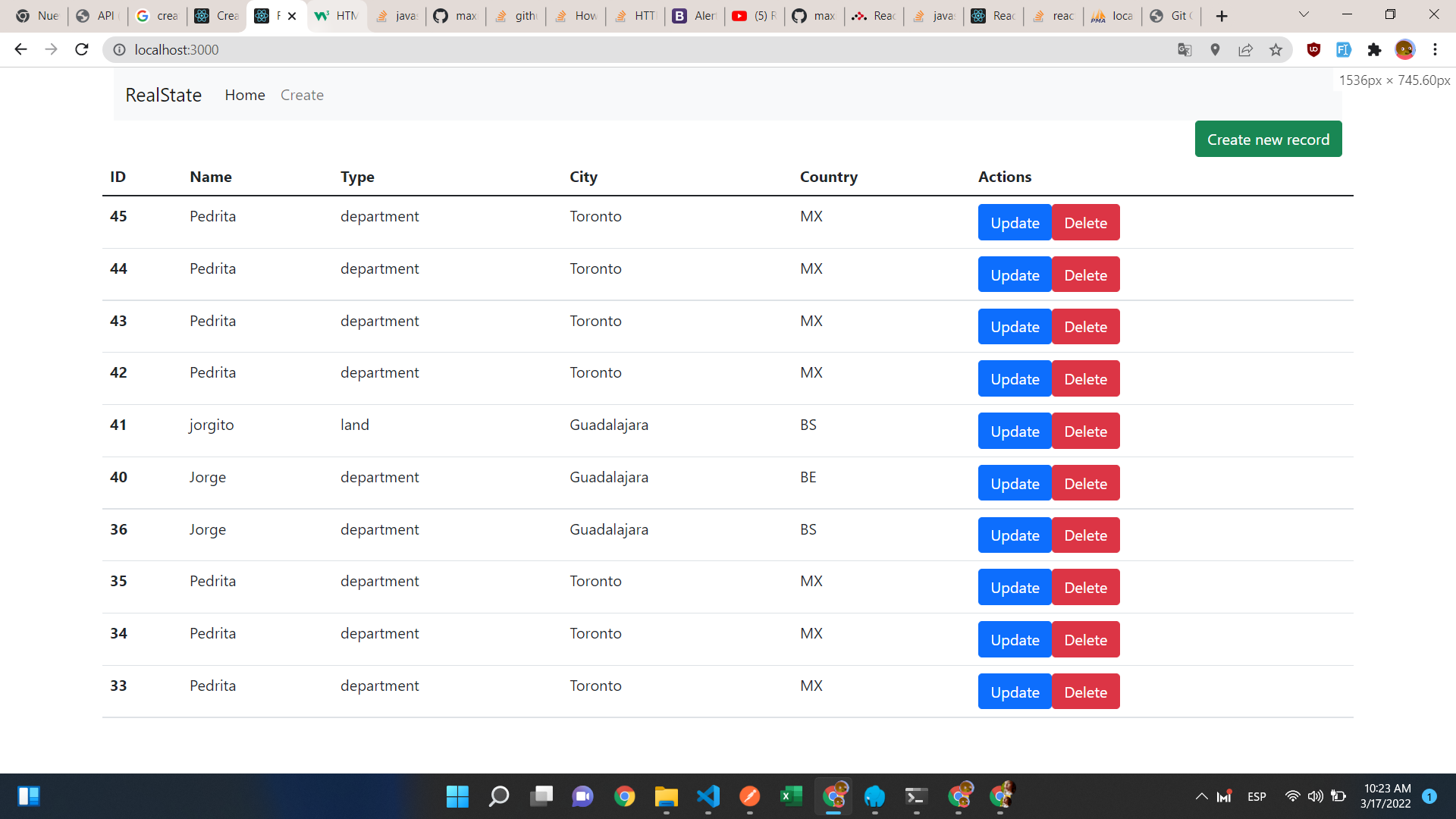
Task: Expand the tab search chevron
Action: pyautogui.click(x=1304, y=14)
